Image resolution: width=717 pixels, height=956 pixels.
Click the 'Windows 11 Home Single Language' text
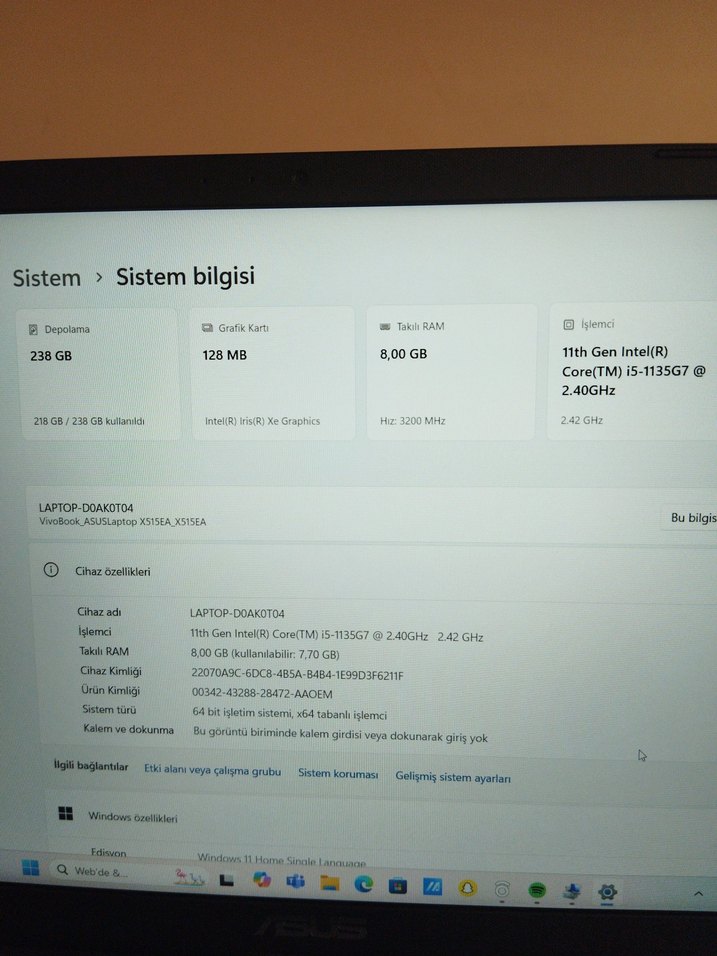pyautogui.click(x=282, y=860)
